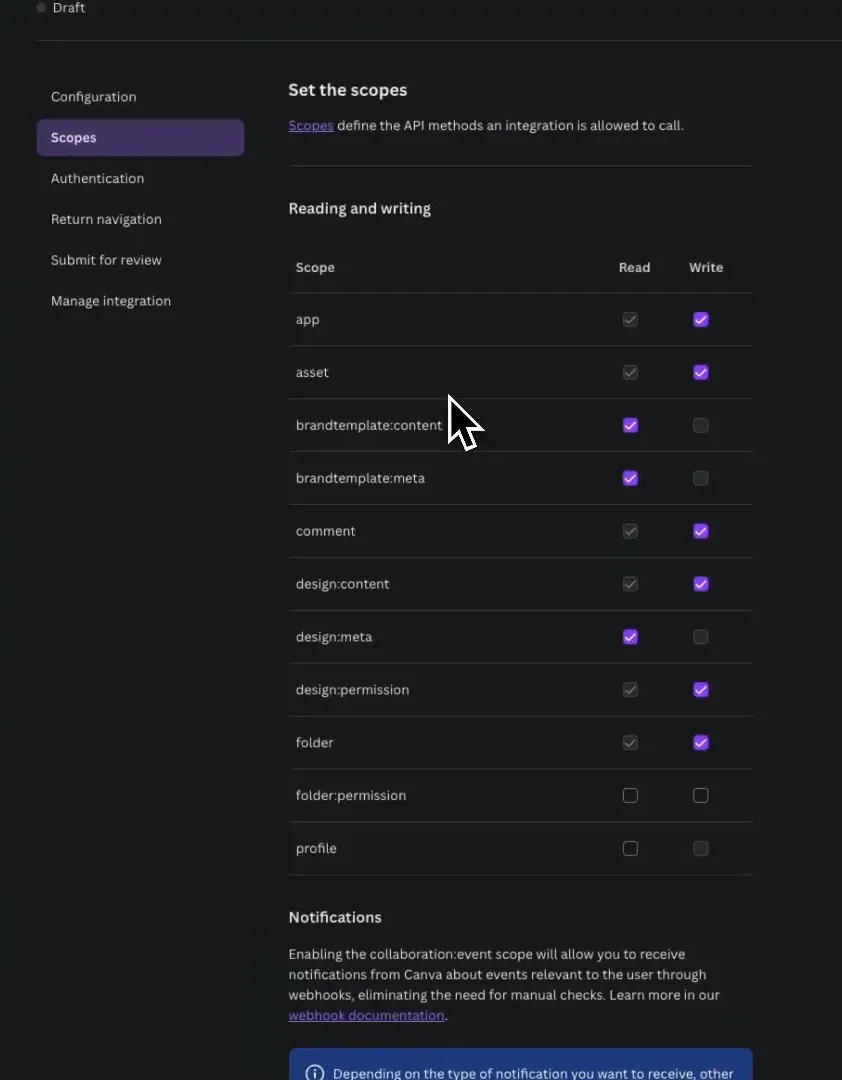Image resolution: width=842 pixels, height=1080 pixels.
Task: Open Submit for review section
Action: 106,260
